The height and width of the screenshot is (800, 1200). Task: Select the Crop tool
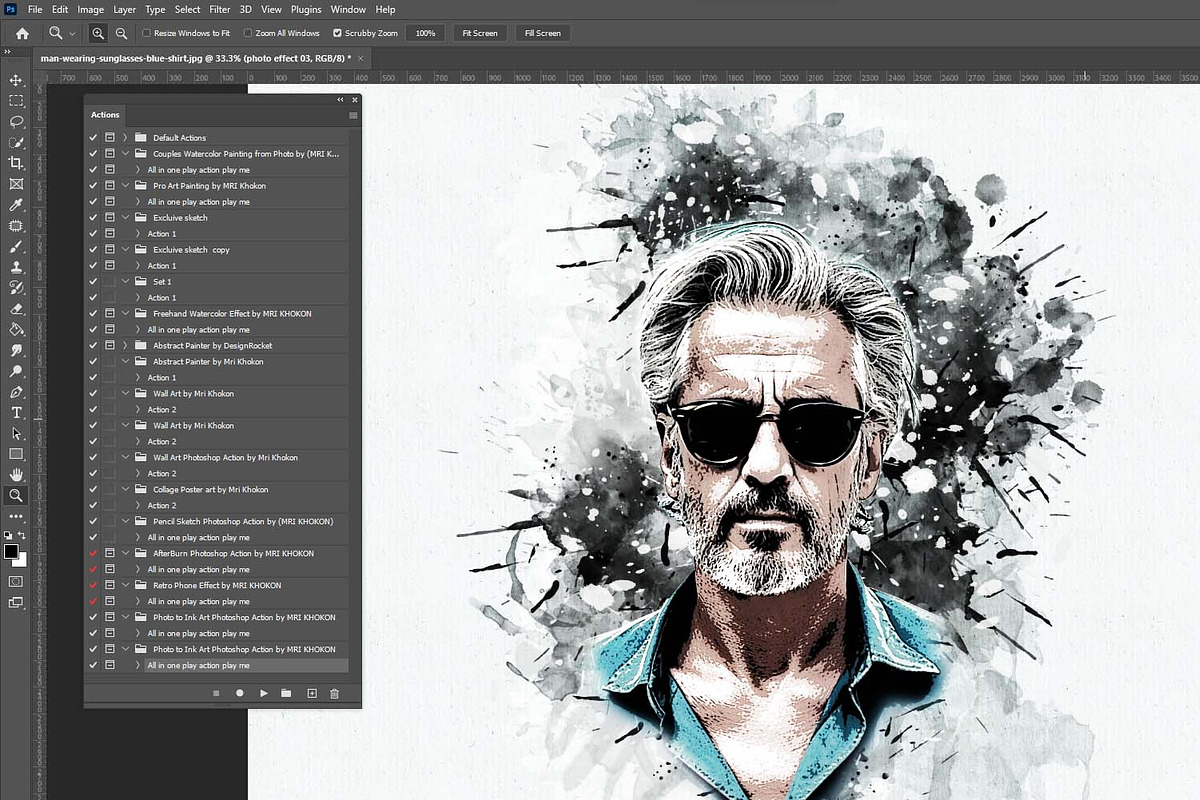(x=16, y=163)
